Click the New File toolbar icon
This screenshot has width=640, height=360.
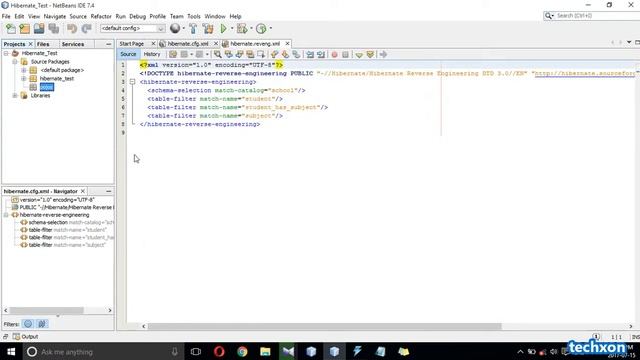pos(11,29)
